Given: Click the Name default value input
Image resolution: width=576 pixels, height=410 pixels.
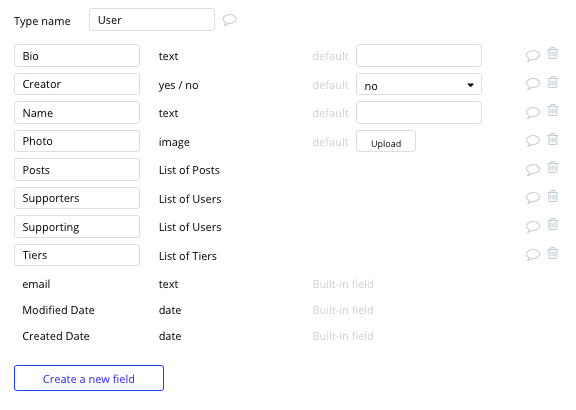Looking at the screenshot, I should coord(419,113).
